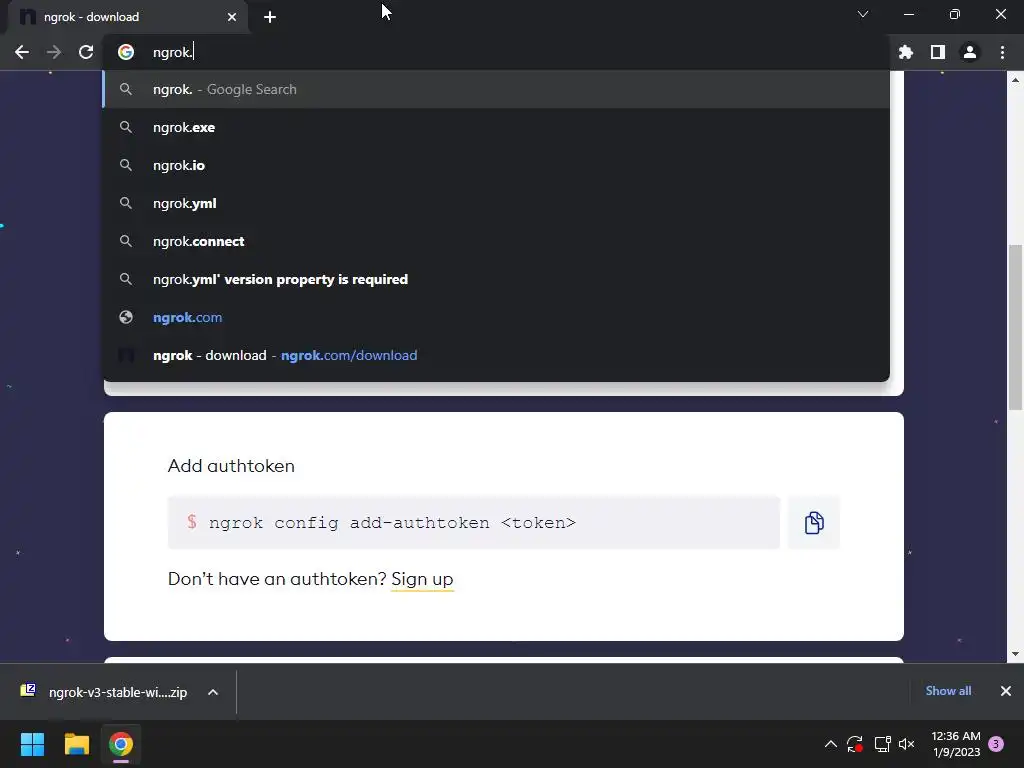Click the Google icon in address bar

[126, 52]
